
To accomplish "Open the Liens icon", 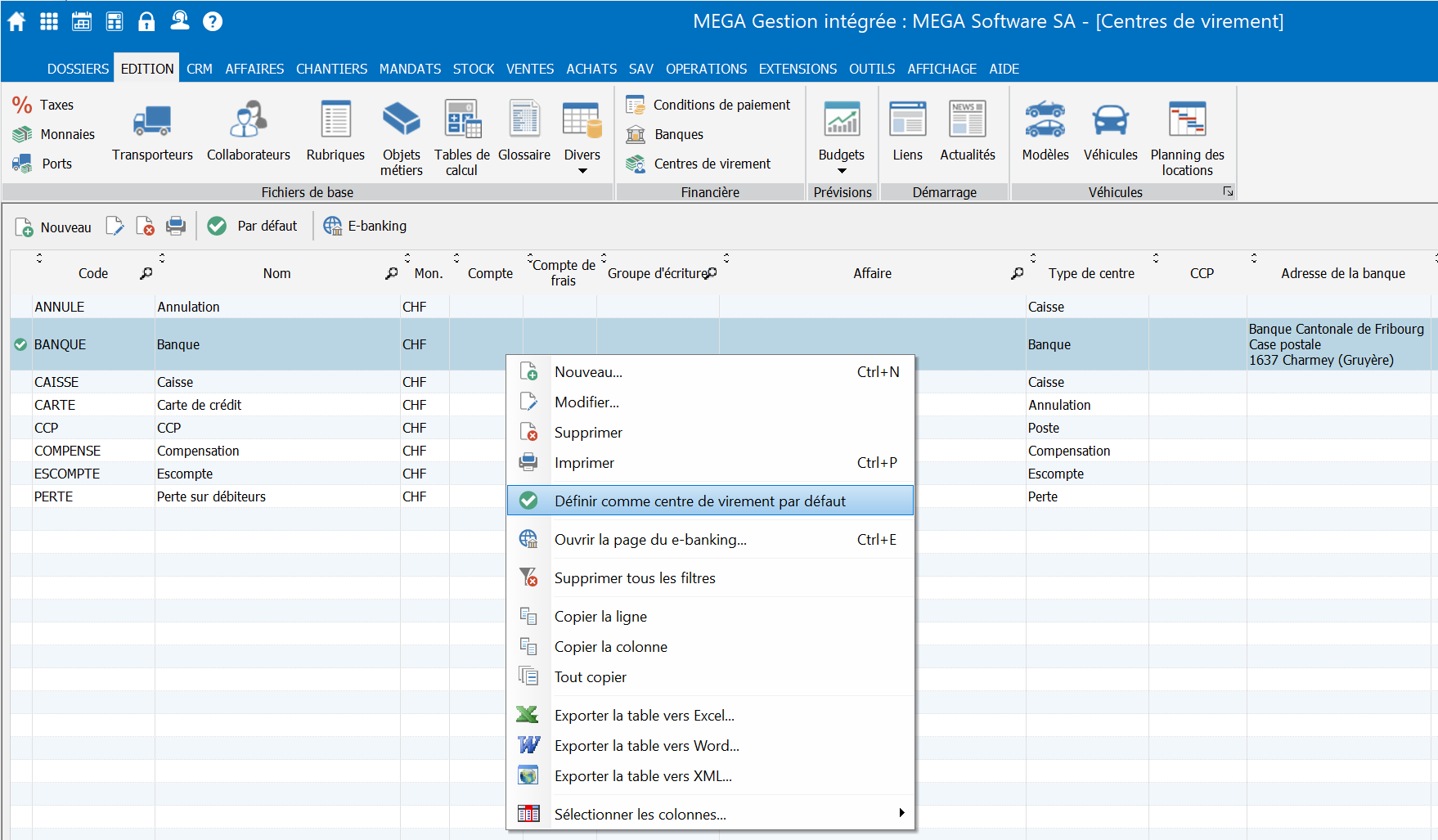I will coord(907,131).
